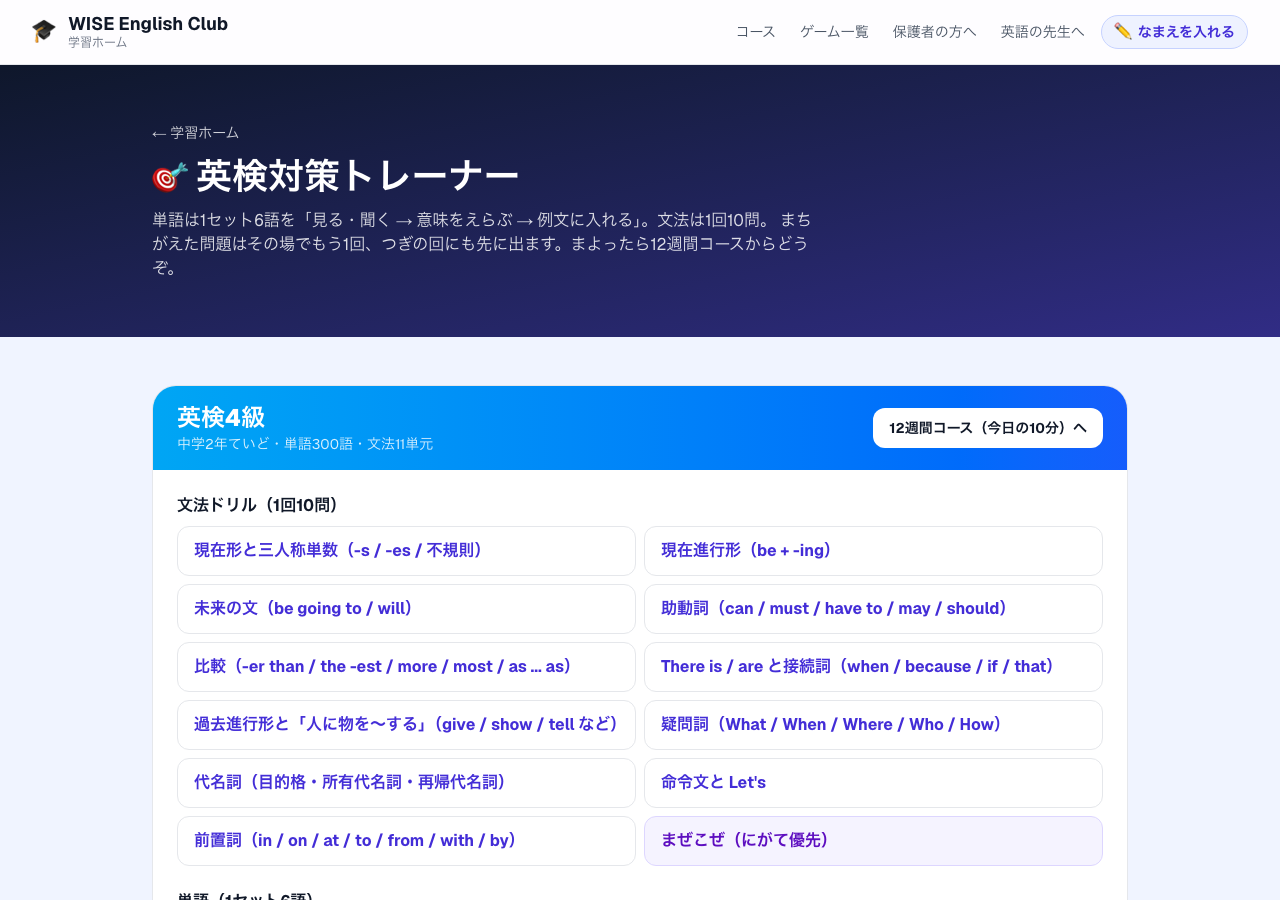The width and height of the screenshot is (1280, 900).
Task: Select the 比較(-er than / the -est) drill
Action: pyautogui.click(x=406, y=667)
